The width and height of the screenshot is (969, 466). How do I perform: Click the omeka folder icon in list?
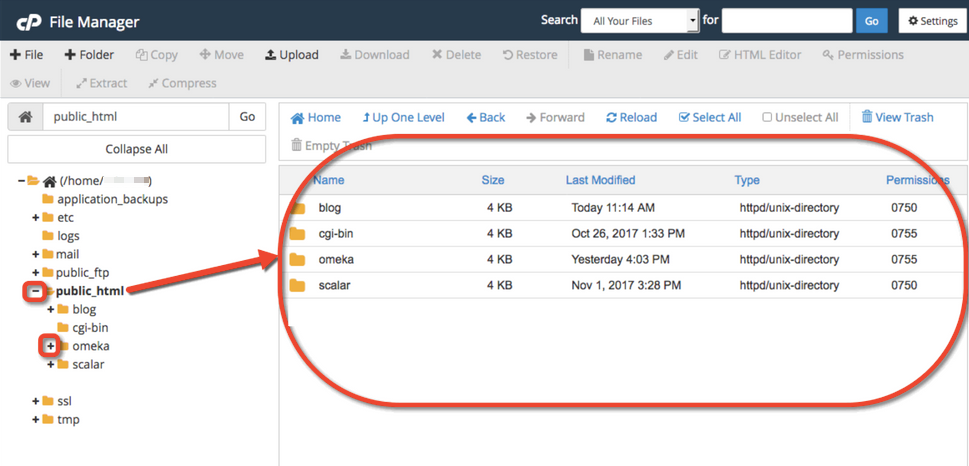pos(298,260)
